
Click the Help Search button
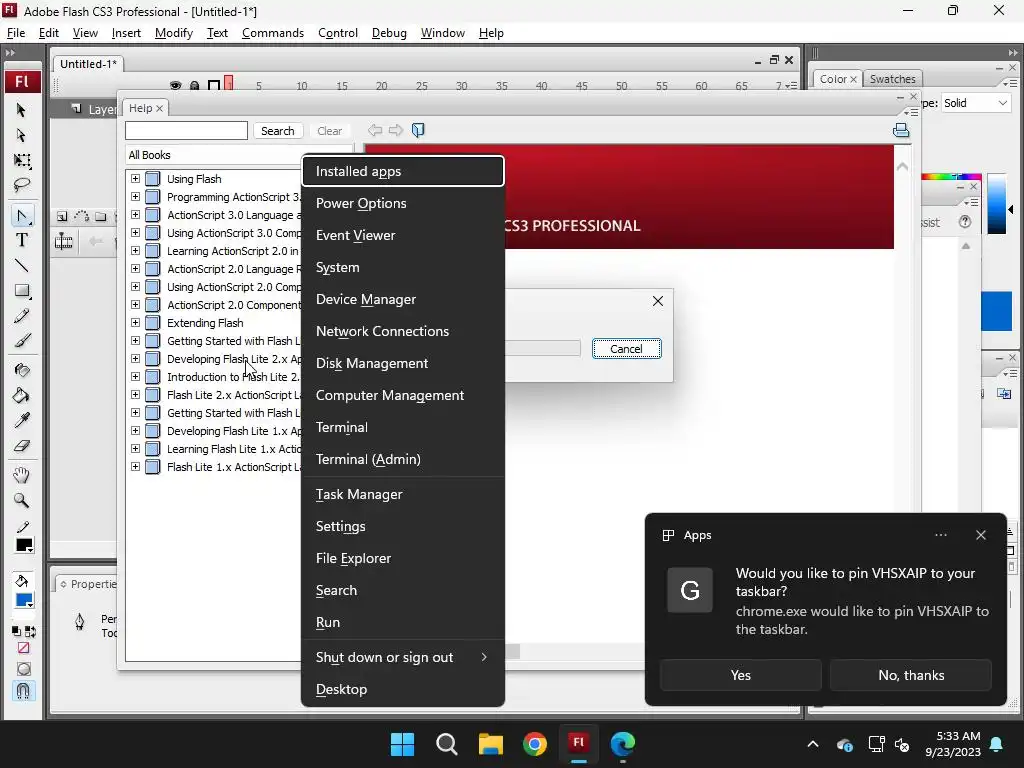tap(278, 131)
